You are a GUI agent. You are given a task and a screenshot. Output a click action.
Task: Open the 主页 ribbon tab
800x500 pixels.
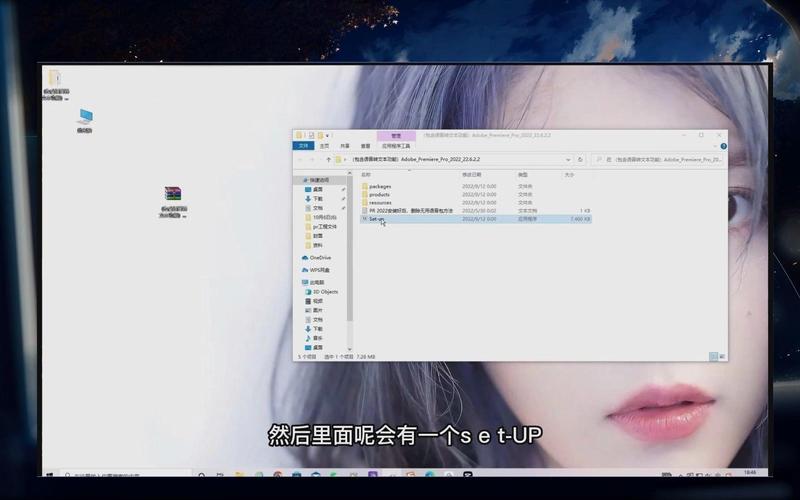pos(324,146)
